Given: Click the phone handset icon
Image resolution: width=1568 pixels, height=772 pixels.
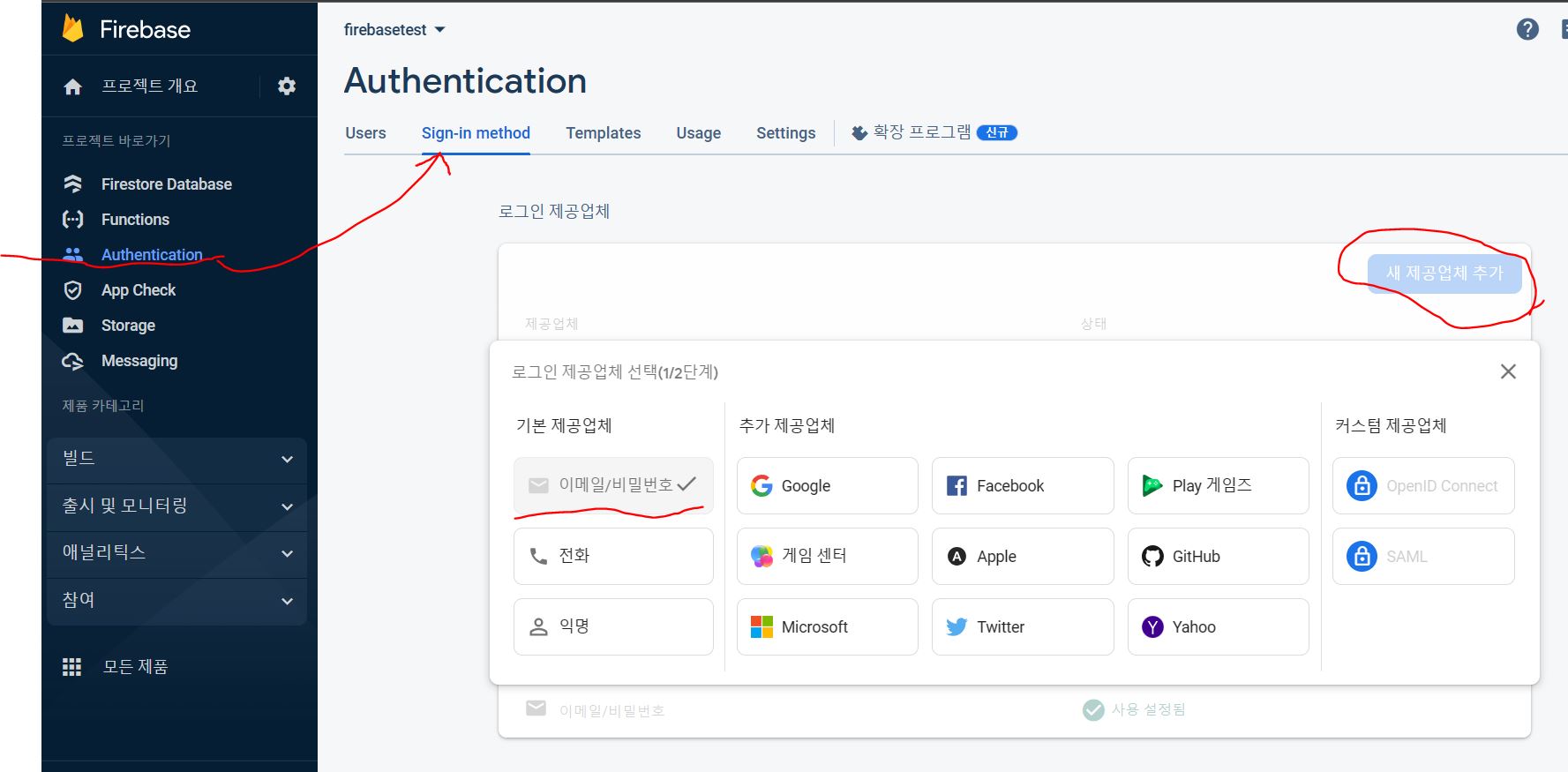Looking at the screenshot, I should click(x=538, y=556).
